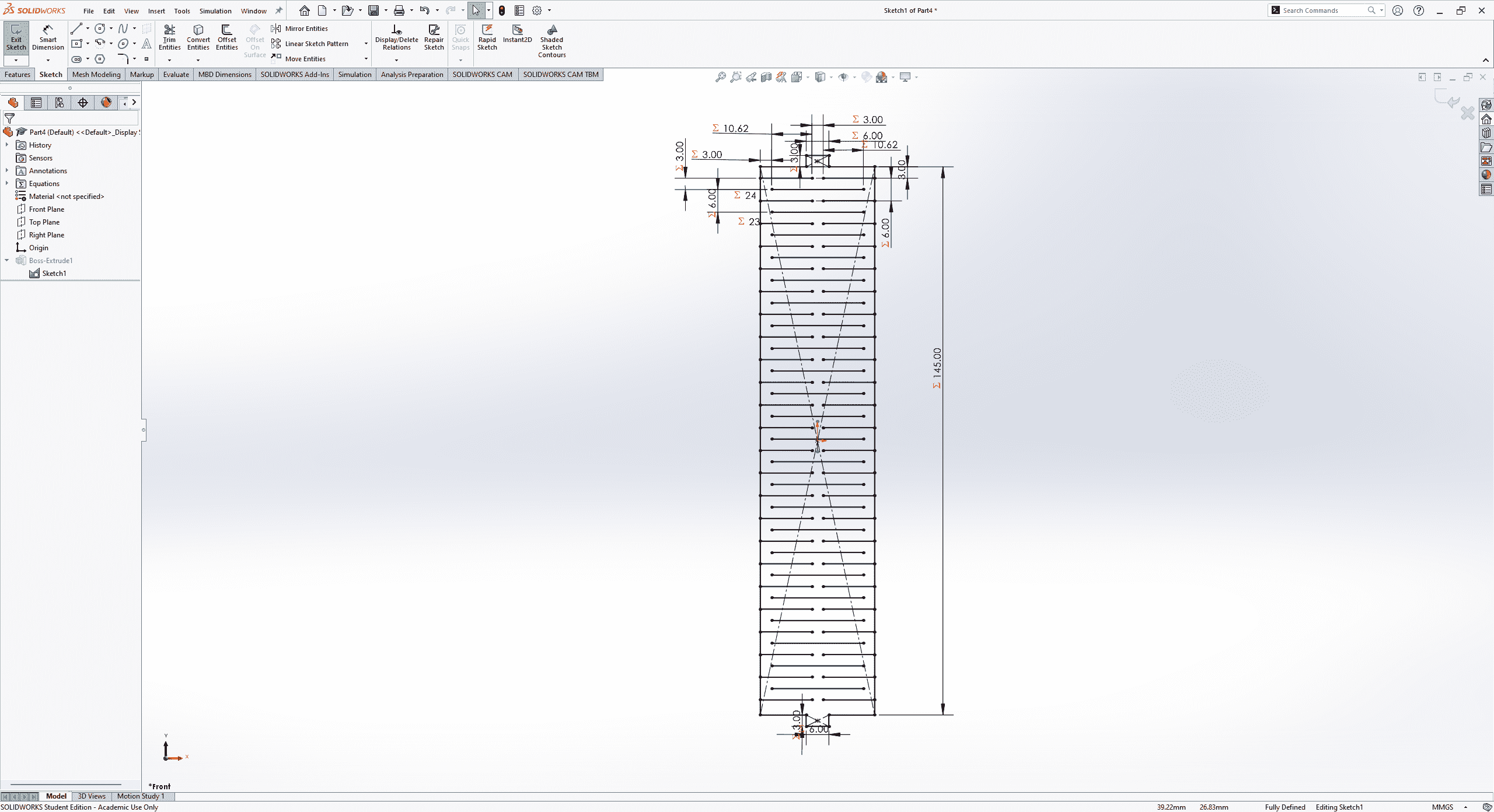Viewport: 1494px width, 812px height.
Task: Expand the Annotations tree node
Action: (x=6, y=170)
